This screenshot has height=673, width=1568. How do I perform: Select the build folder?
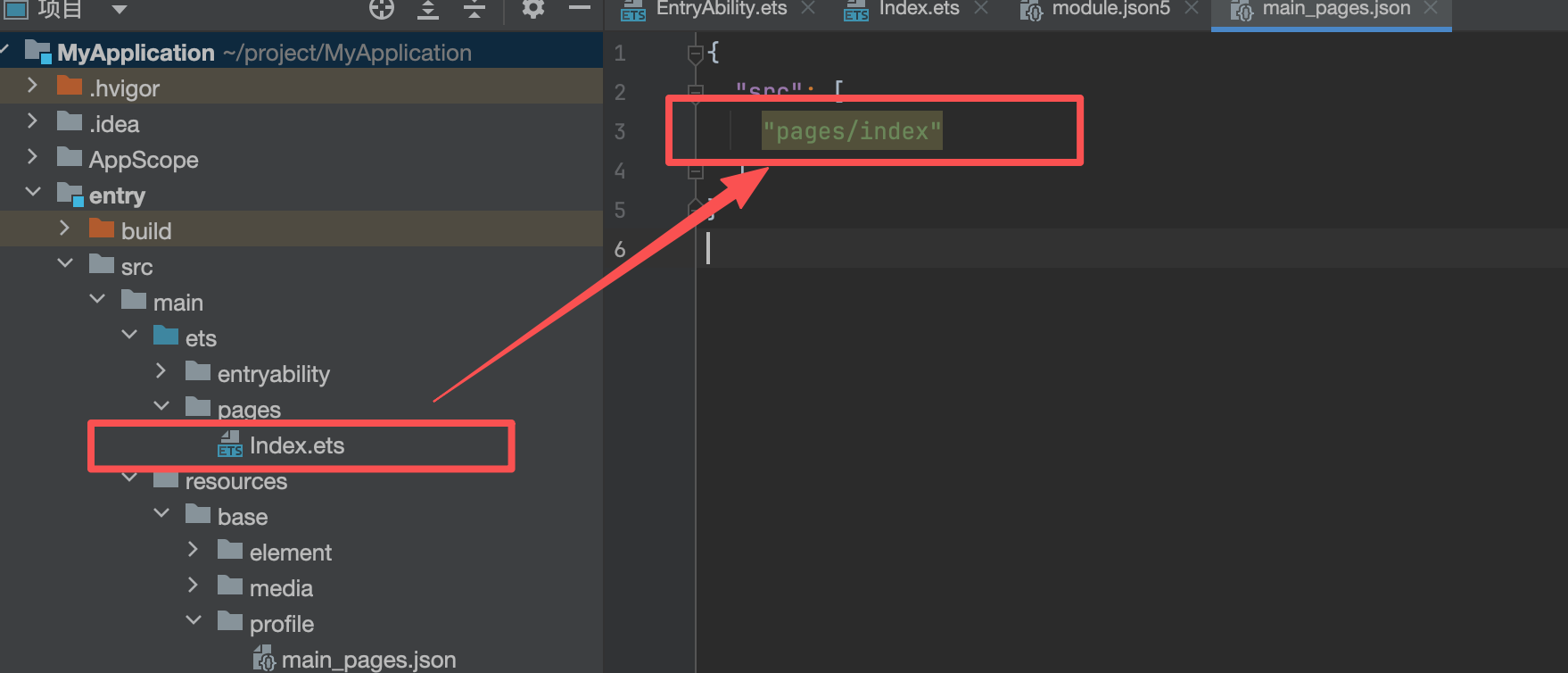(145, 231)
